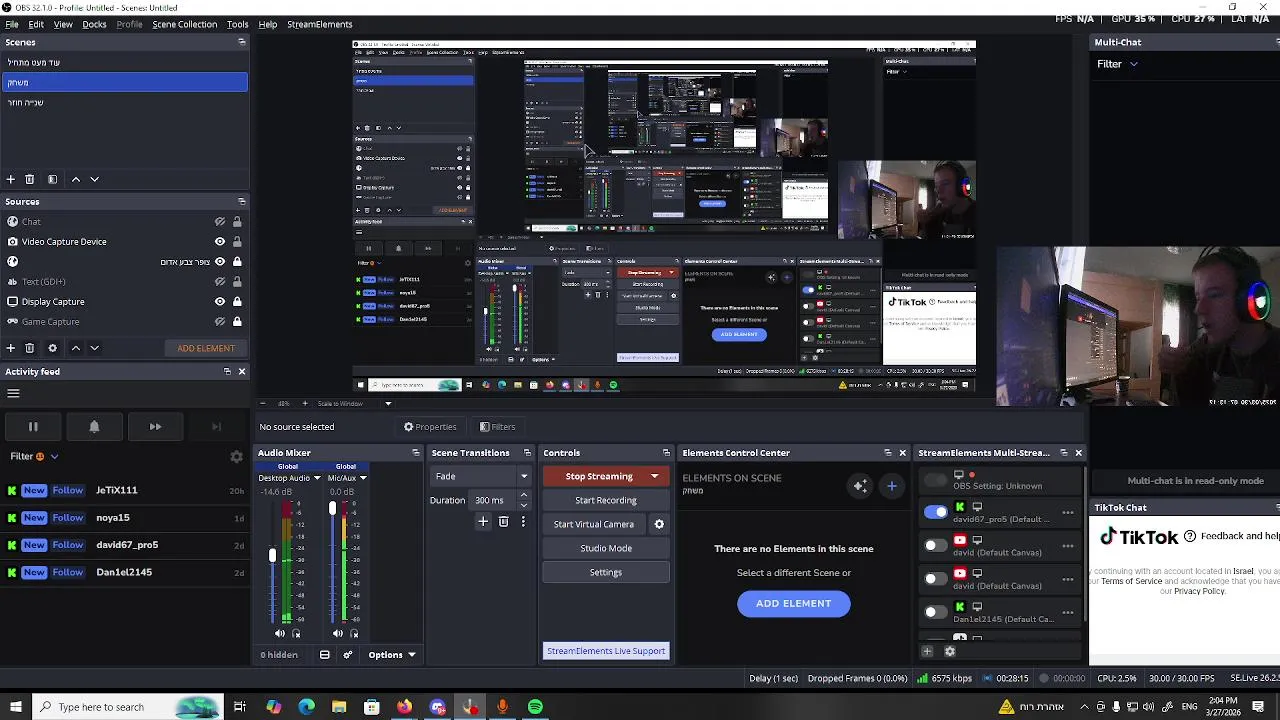1280x720 pixels.
Task: Toggle Desktop Audio monitoring with the headphone icon
Action: [296, 633]
